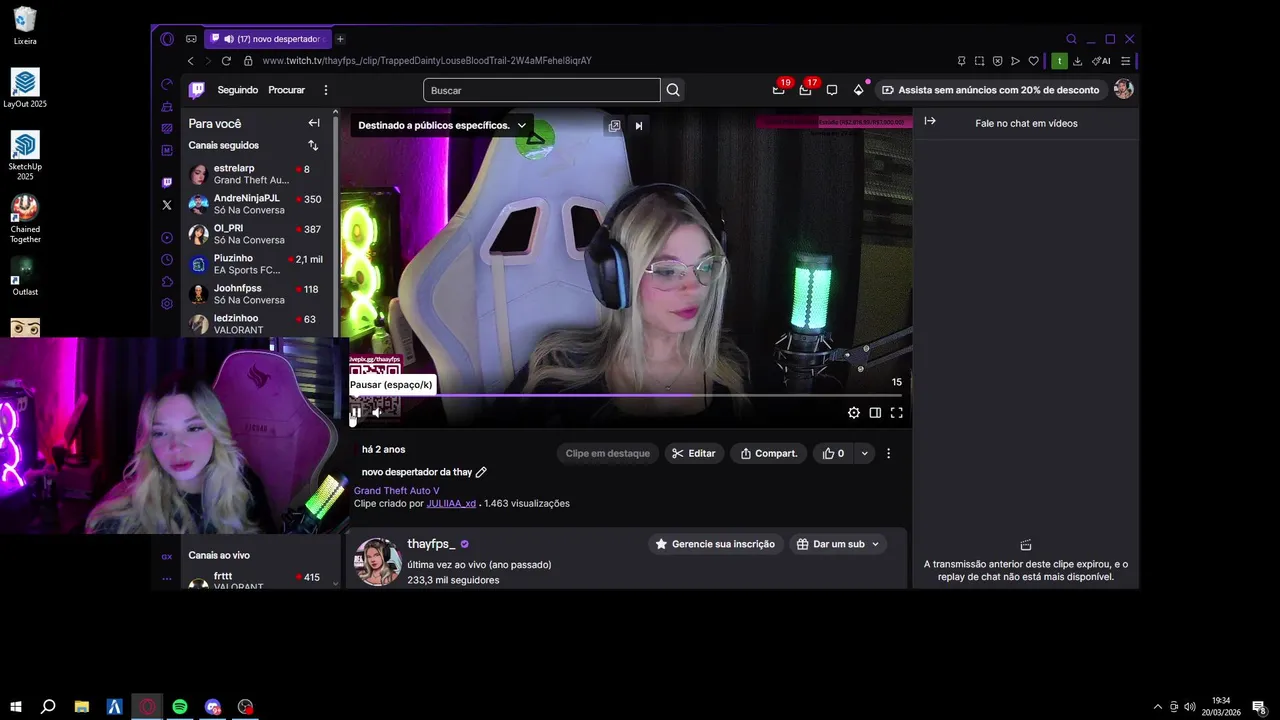The image size is (1280, 720).
Task: Open Opera easy setup menu icon
Action: point(1125,61)
